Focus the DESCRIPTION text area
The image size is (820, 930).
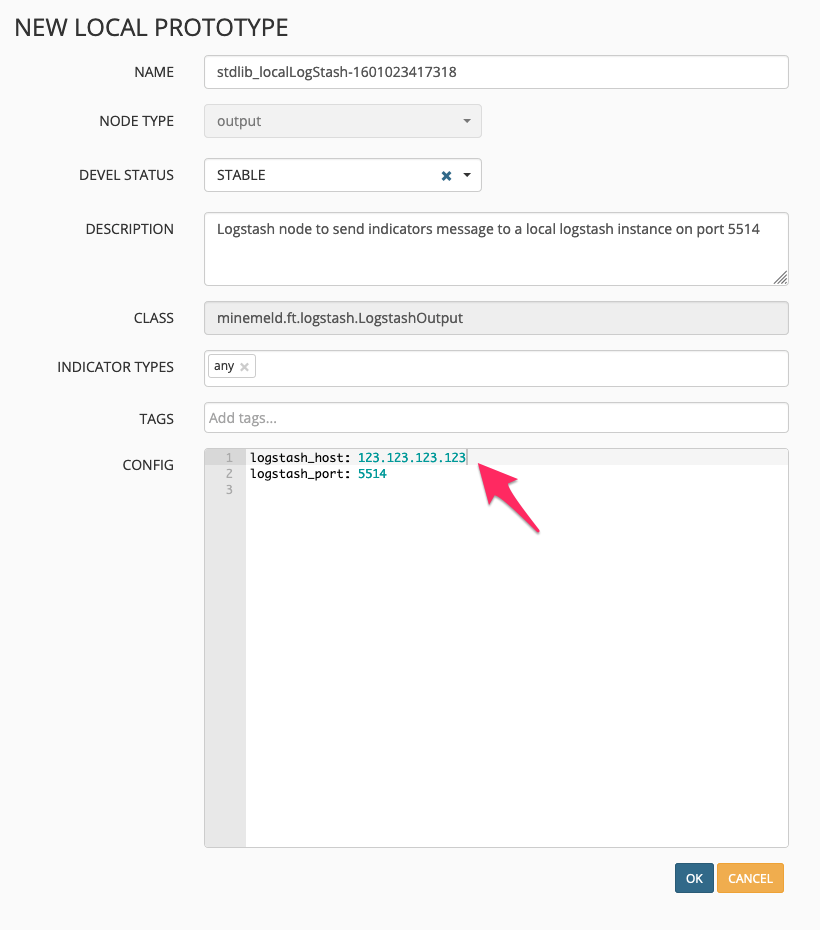click(496, 248)
